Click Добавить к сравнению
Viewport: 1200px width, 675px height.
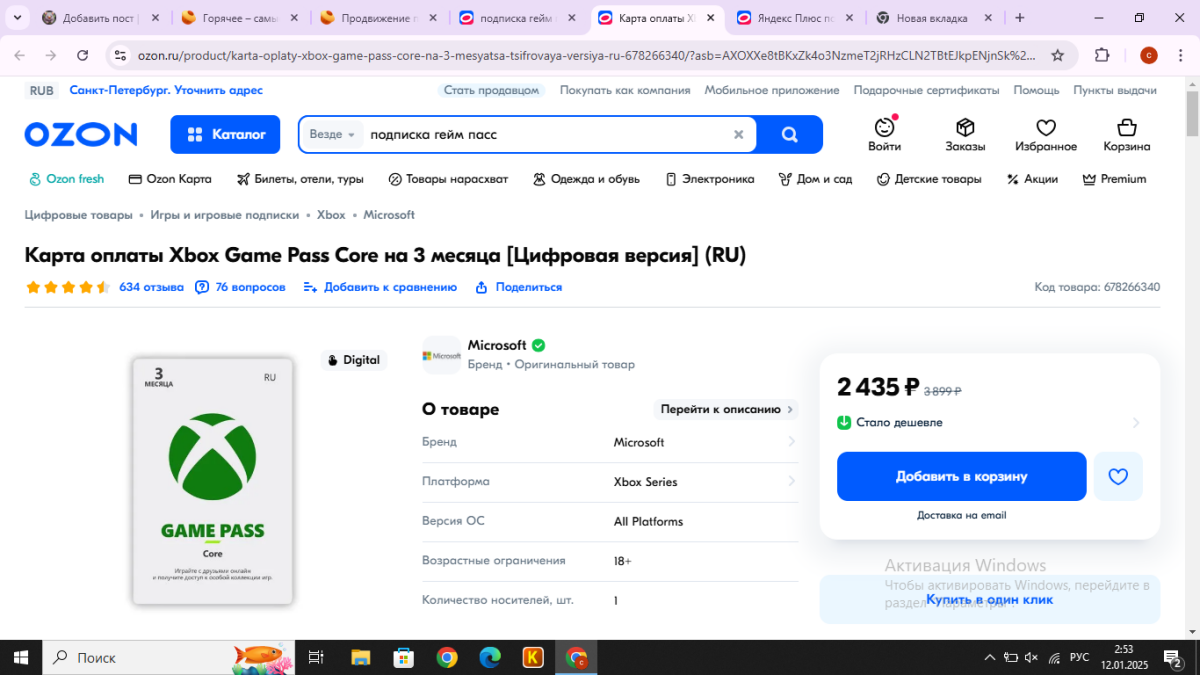[x=380, y=287]
